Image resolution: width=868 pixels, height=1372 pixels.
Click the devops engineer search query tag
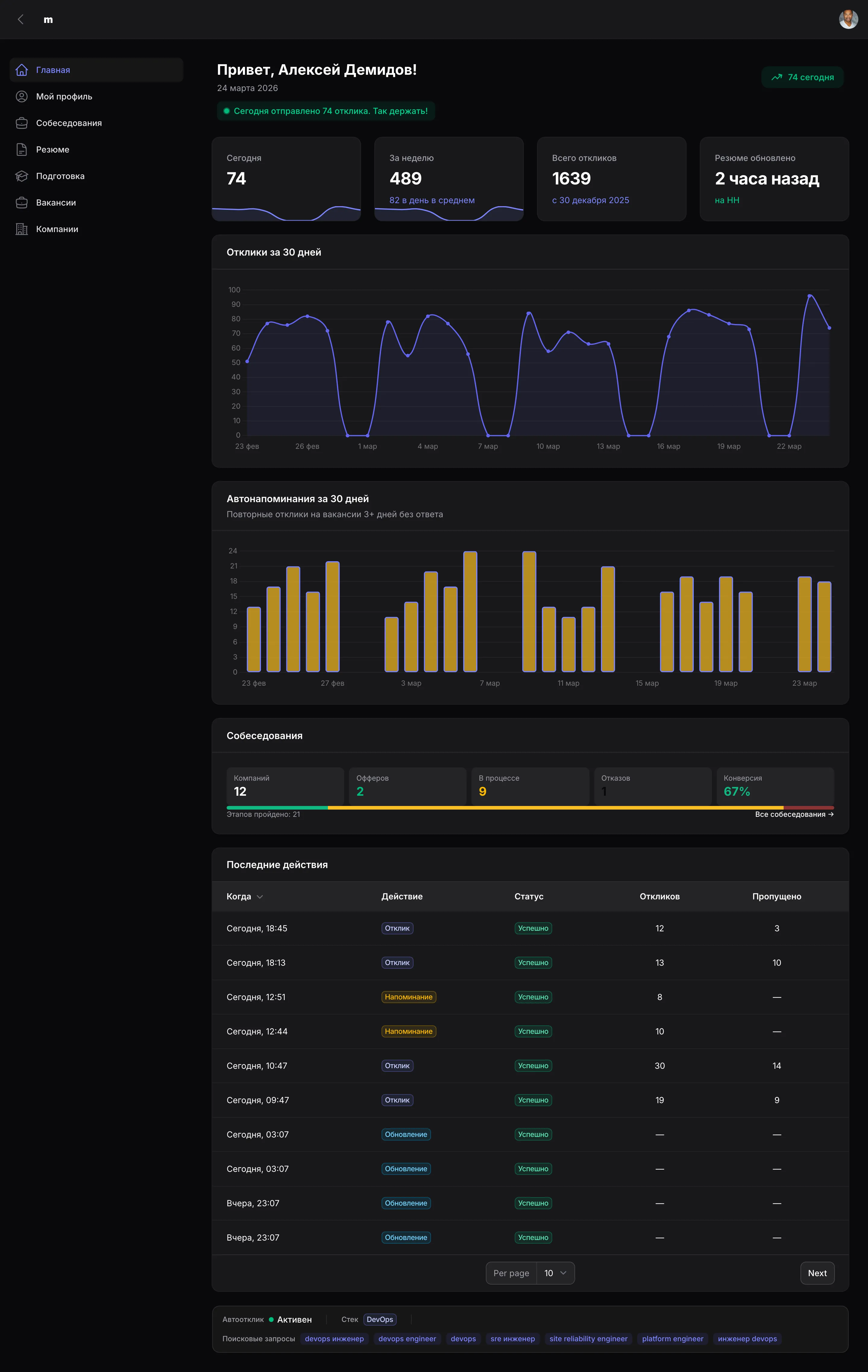click(407, 1338)
